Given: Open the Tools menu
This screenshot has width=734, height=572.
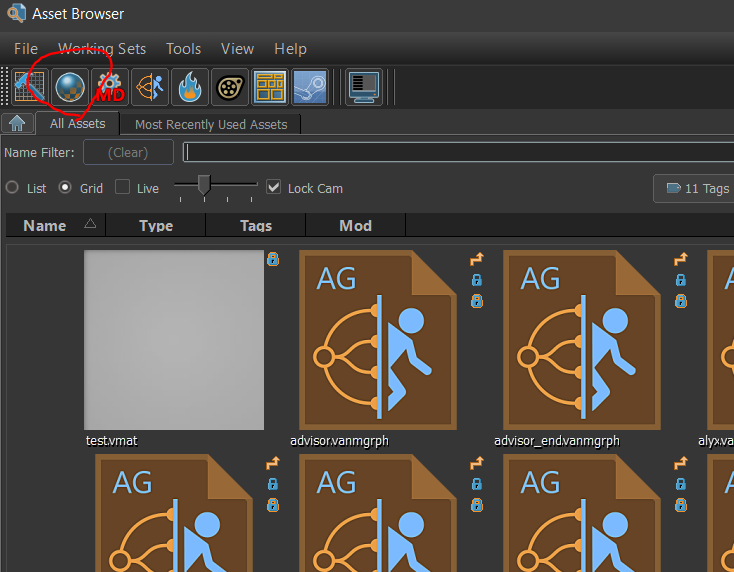Looking at the screenshot, I should point(184,49).
